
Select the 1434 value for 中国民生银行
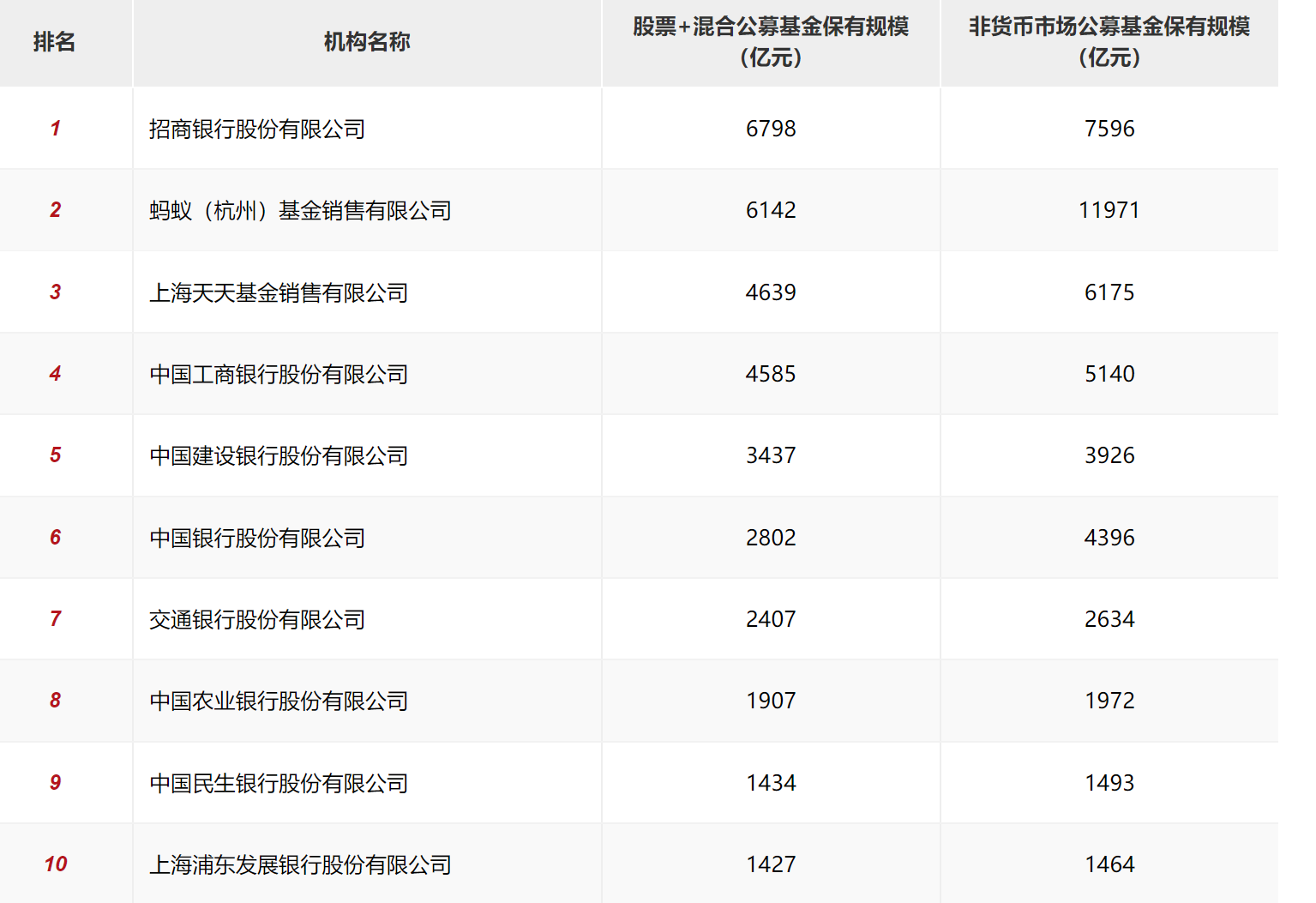[771, 783]
